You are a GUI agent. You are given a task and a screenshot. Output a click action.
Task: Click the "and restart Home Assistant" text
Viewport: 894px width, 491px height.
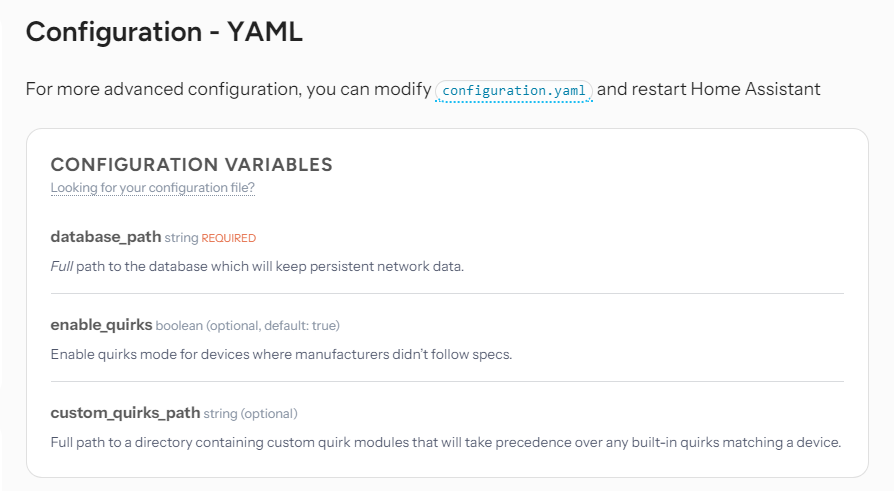click(x=708, y=89)
